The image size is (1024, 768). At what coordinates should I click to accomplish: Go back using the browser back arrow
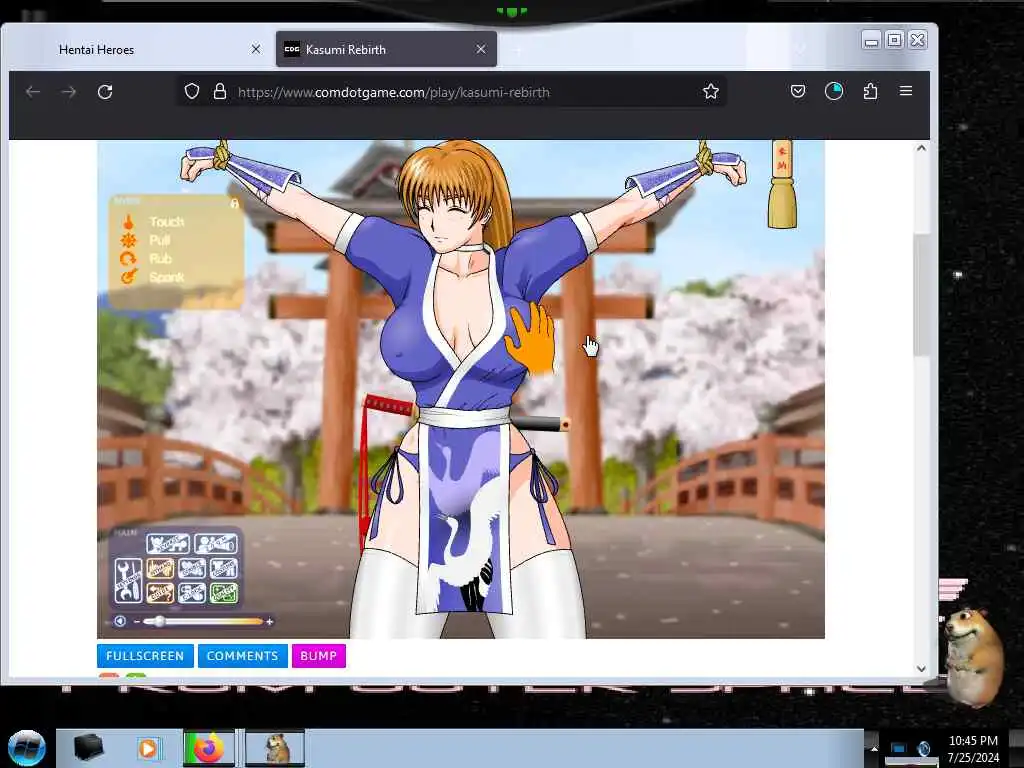click(x=33, y=92)
